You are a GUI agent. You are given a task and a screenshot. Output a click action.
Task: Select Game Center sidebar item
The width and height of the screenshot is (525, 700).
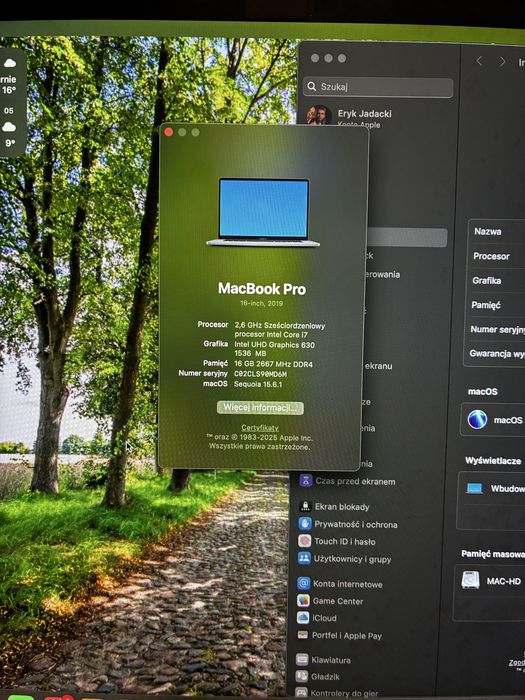pyautogui.click(x=330, y=601)
